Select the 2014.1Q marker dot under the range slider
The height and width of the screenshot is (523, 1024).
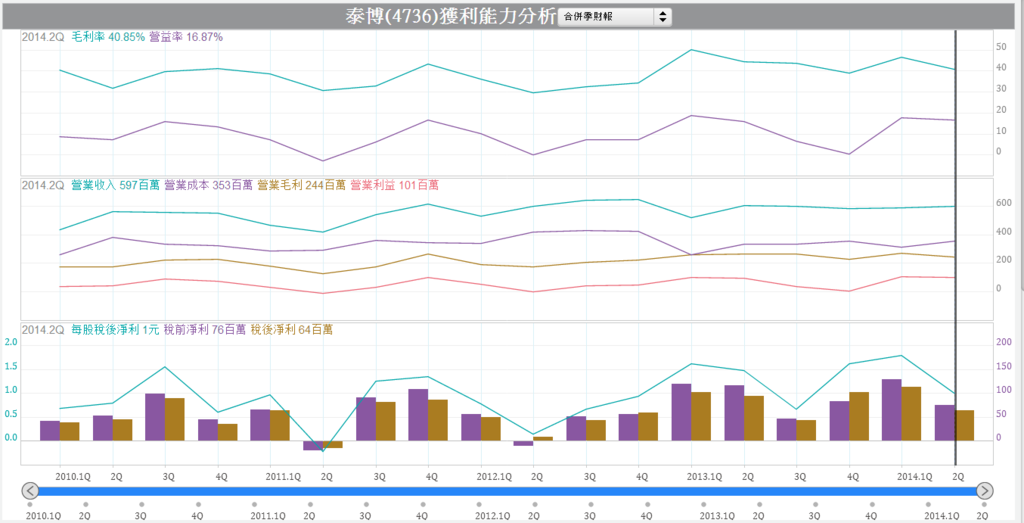click(x=927, y=505)
